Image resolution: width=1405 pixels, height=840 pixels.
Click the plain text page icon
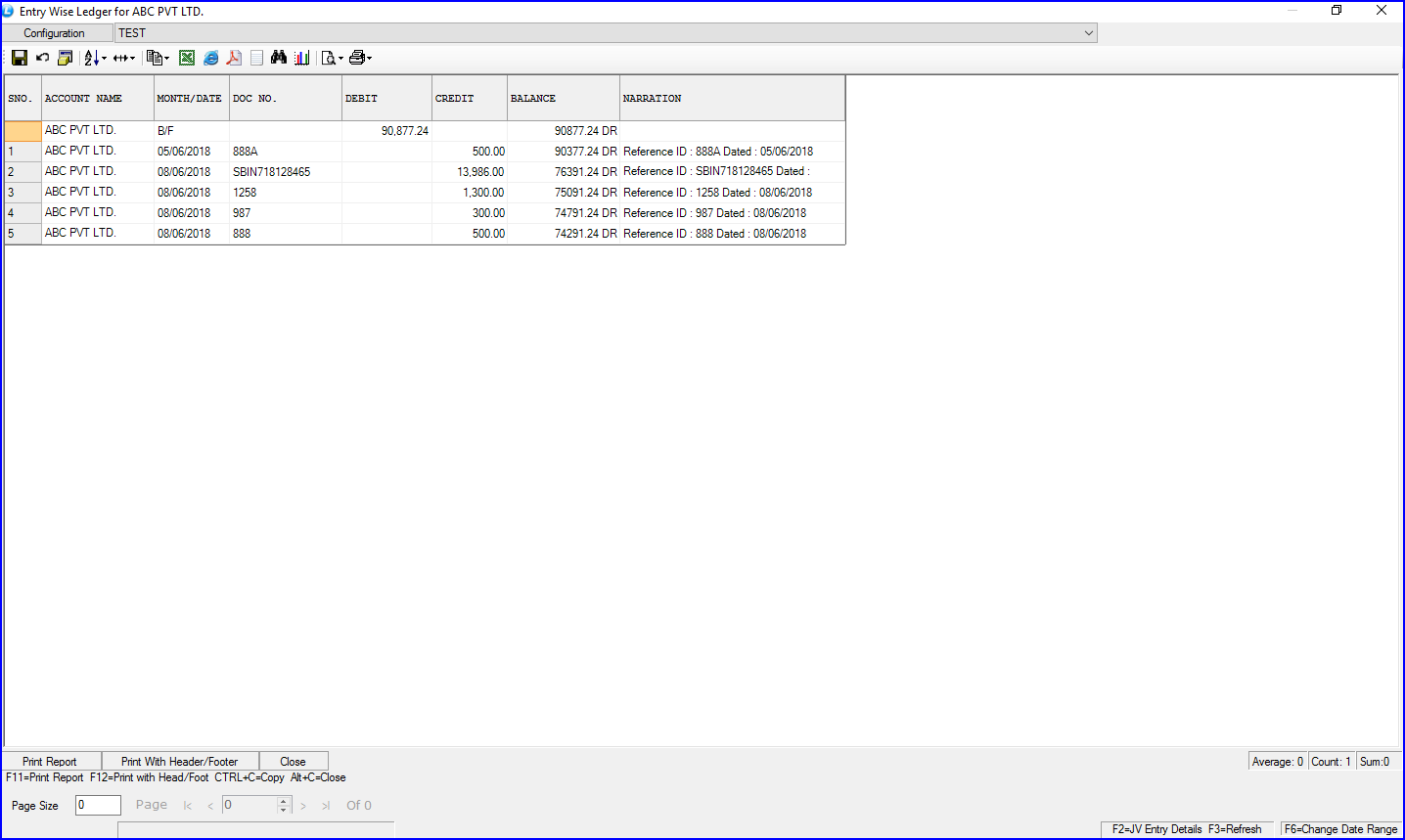pyautogui.click(x=256, y=58)
